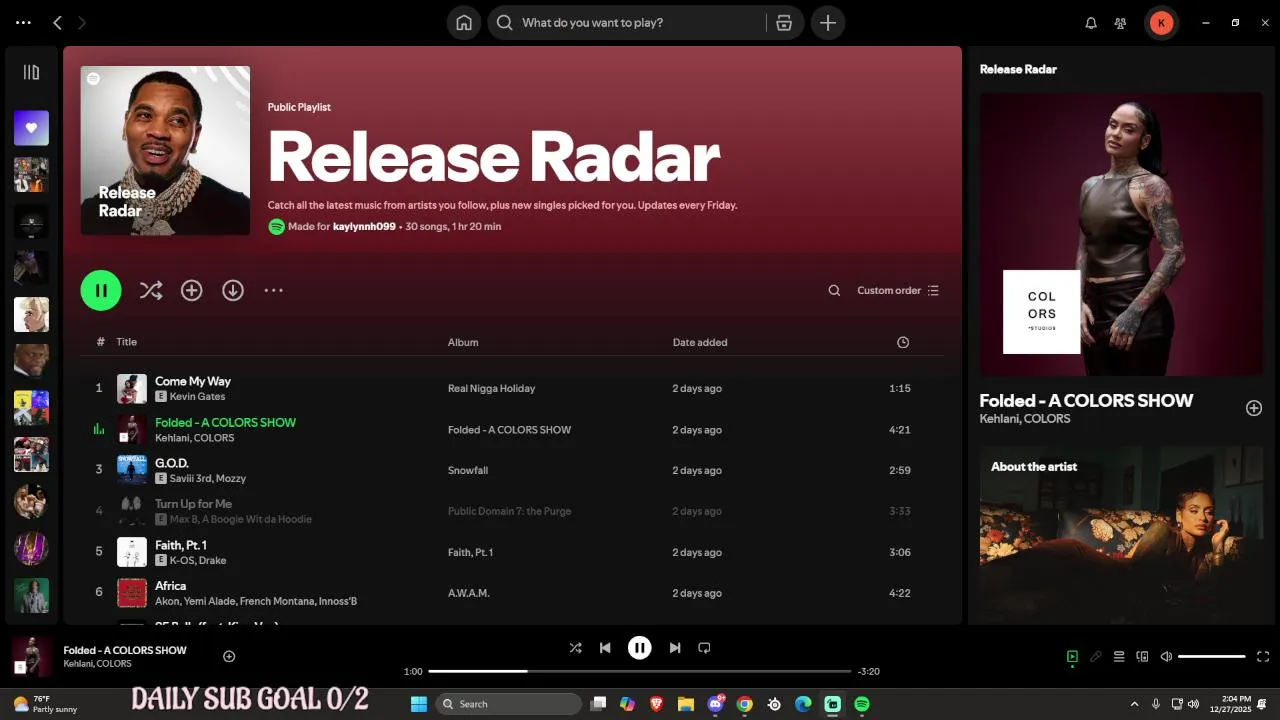
Task: Seek in the song progress bar
Action: (640, 671)
